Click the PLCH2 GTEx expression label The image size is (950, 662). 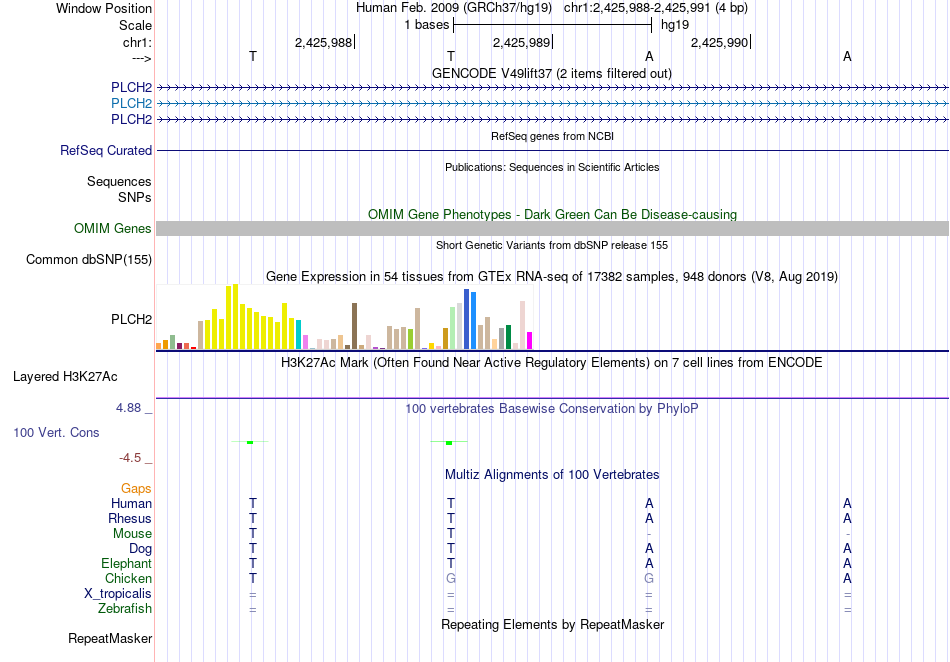coord(131,319)
